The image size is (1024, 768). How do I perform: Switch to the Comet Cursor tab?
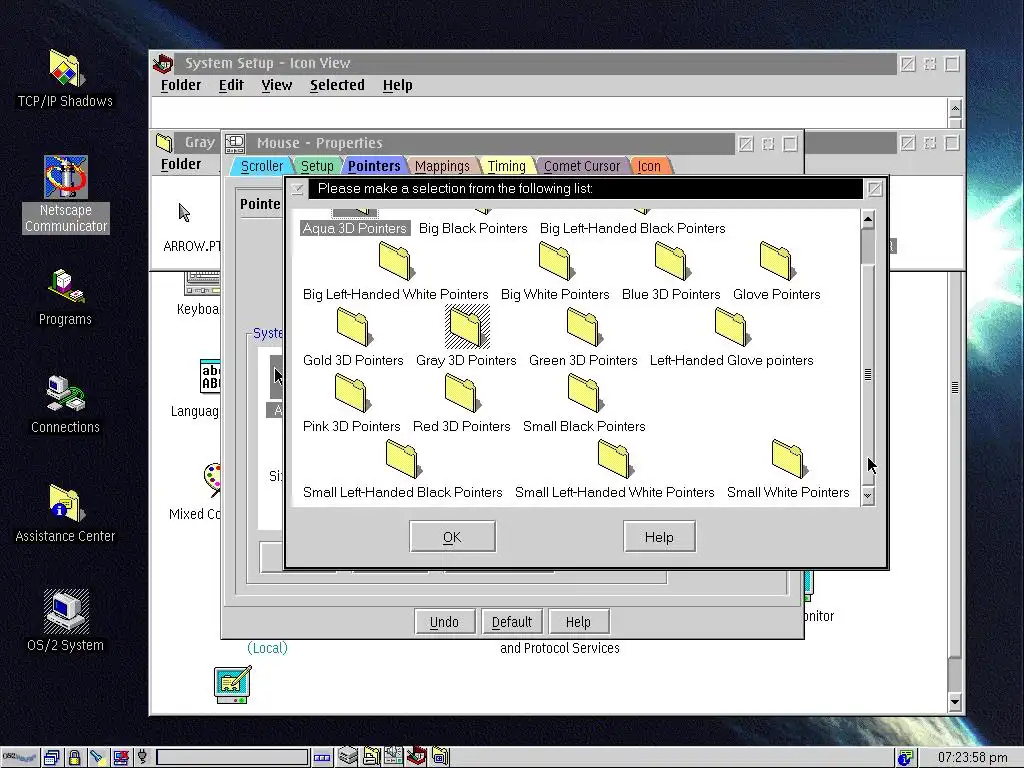(582, 166)
